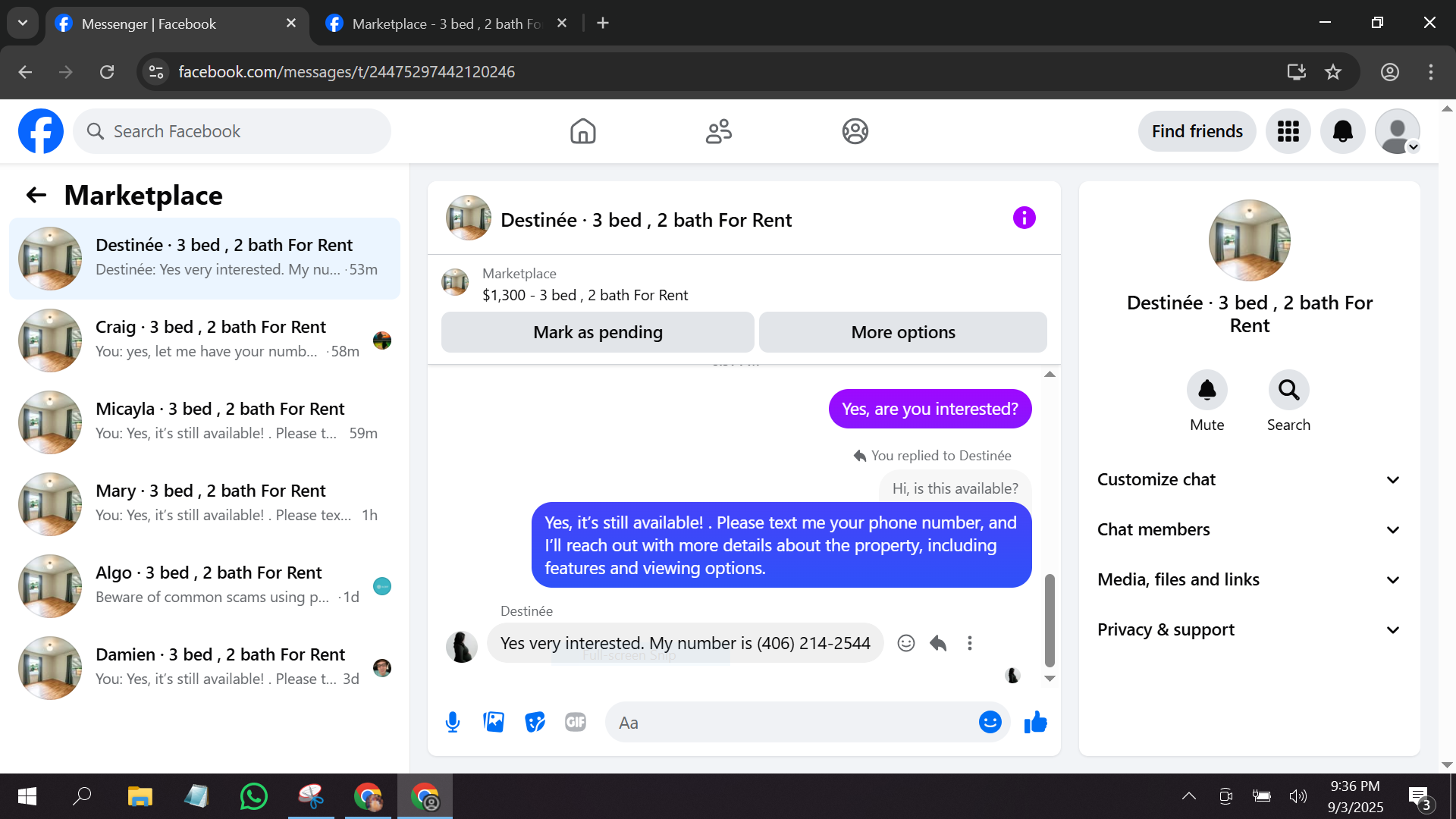
Task: Open the GIF picker
Action: point(576,722)
